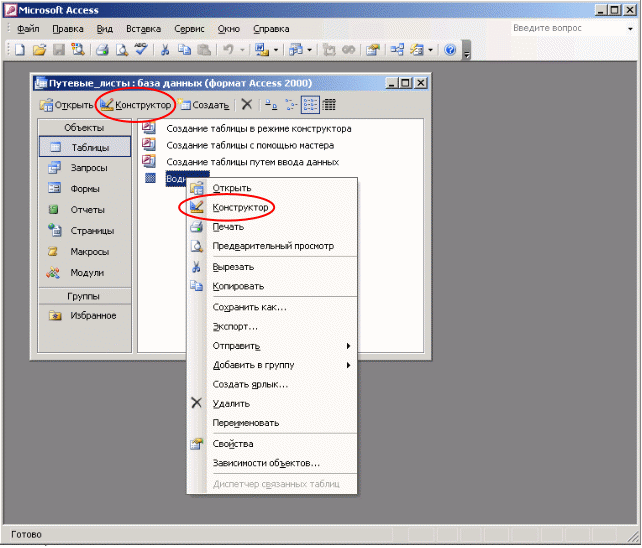The image size is (642, 548).
Task: Expand the Toolbar Options chevron
Action: tap(466, 50)
